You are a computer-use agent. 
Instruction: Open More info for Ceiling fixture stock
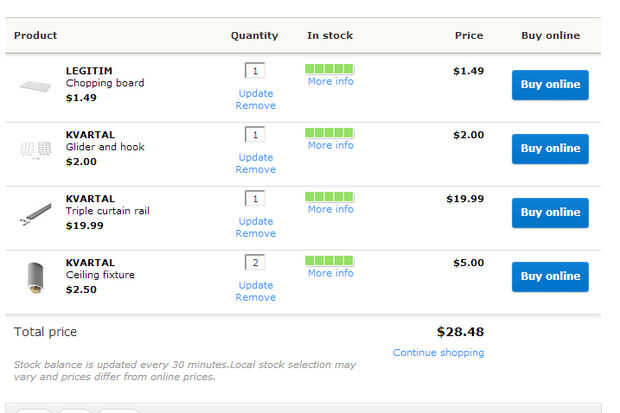[330, 273]
